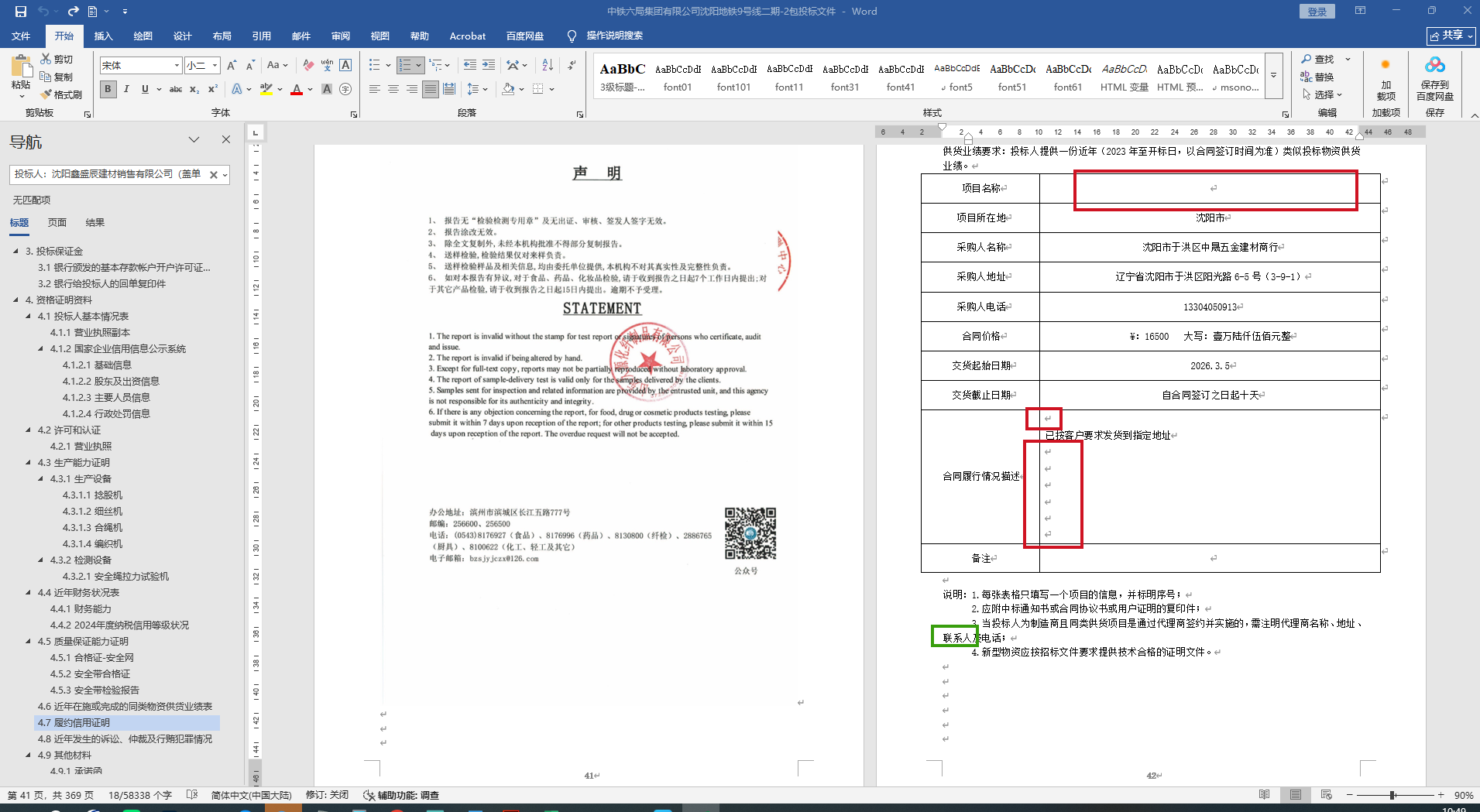Image resolution: width=1480 pixels, height=812 pixels.
Task: Collapse the '4. 资格证明材料' heading
Action: [x=15, y=300]
